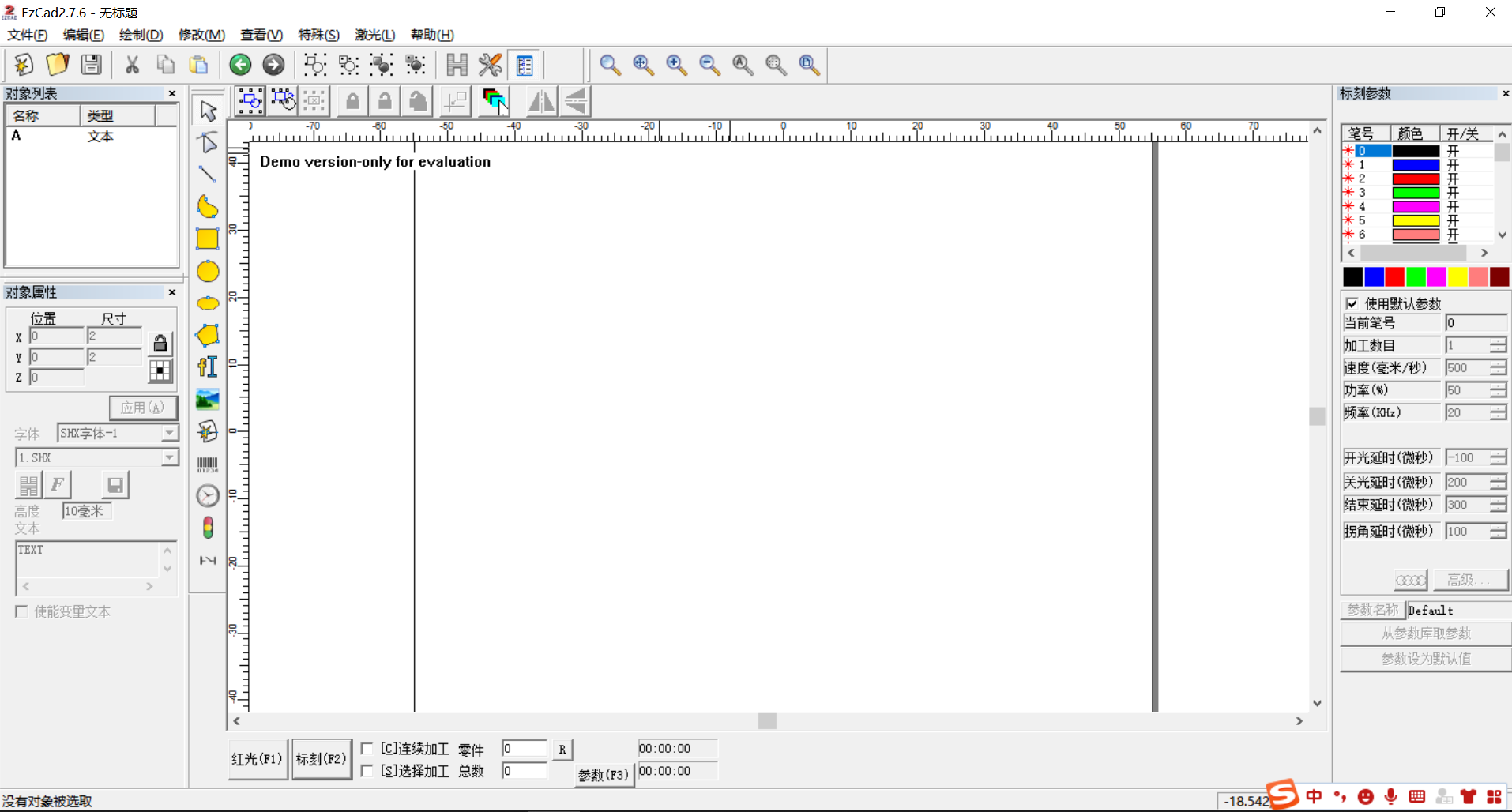Open the 1. SHX font name dropdown
Screen dimensions: 1512x812
click(170, 457)
